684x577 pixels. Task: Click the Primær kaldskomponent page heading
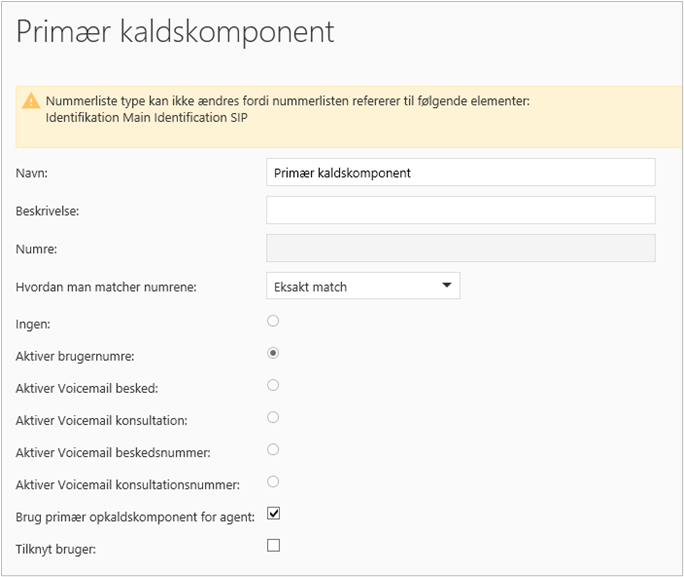pos(175,31)
